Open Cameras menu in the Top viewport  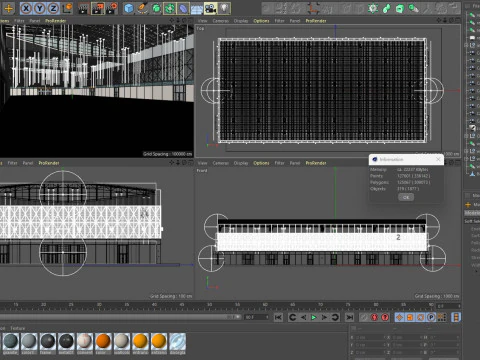point(221,21)
